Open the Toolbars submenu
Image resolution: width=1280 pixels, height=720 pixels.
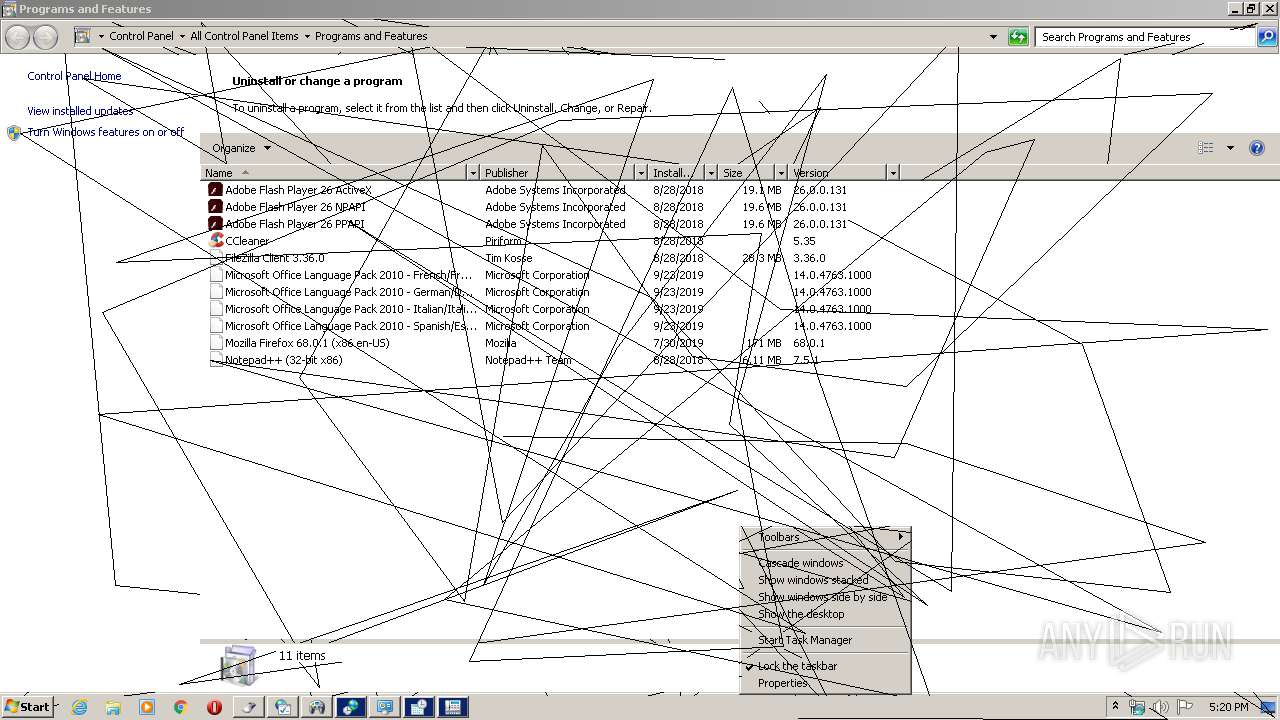click(x=825, y=538)
